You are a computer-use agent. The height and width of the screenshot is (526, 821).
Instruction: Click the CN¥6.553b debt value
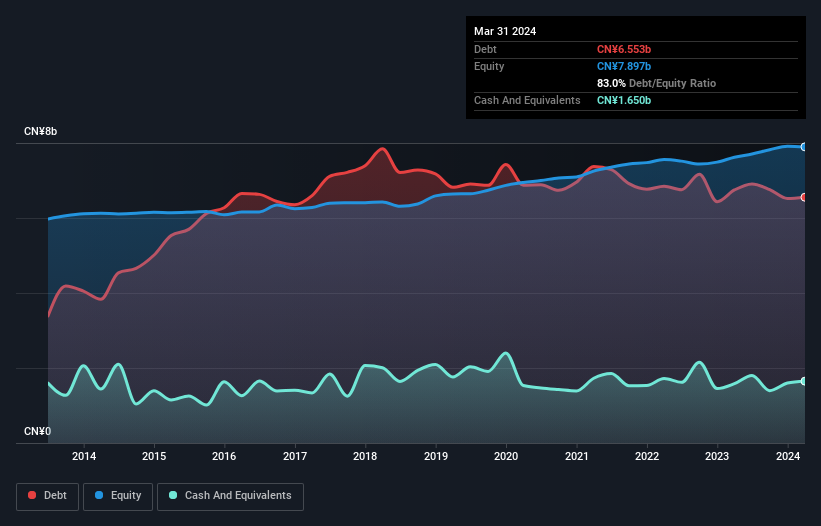tap(624, 49)
